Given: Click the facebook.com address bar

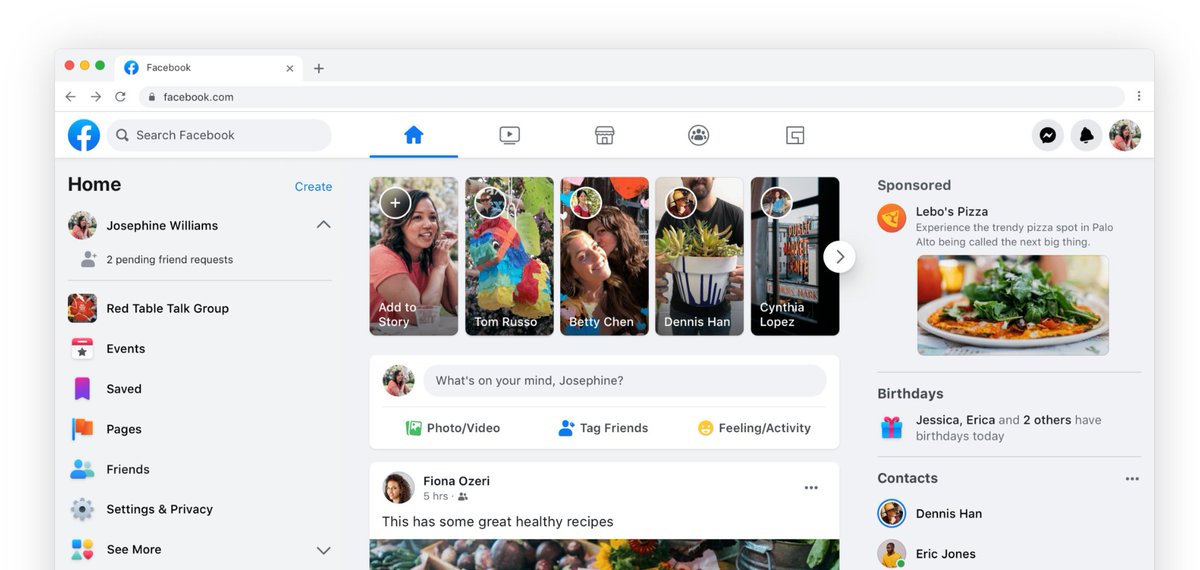Looking at the screenshot, I should point(632,97).
